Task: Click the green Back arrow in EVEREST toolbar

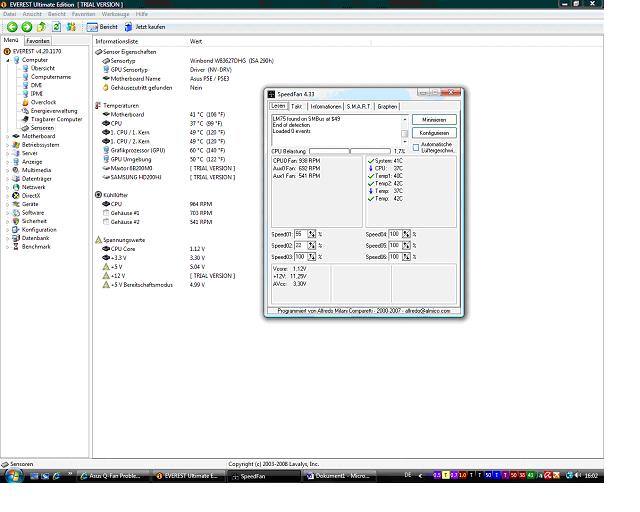Action: point(12,27)
